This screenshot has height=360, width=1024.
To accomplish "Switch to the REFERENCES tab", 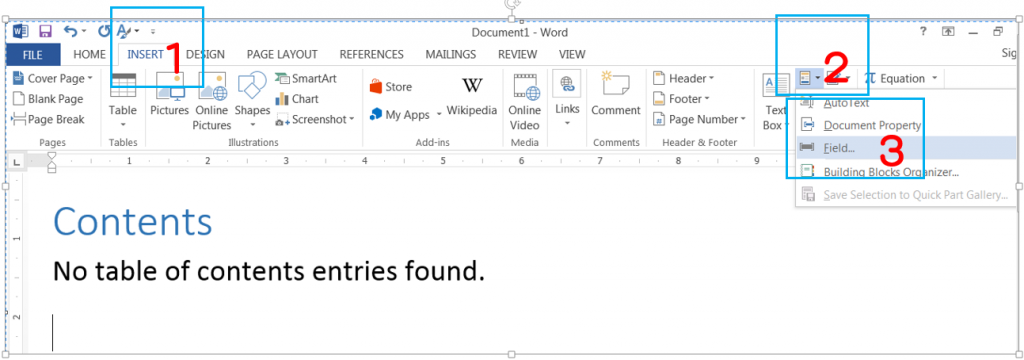I will (372, 55).
